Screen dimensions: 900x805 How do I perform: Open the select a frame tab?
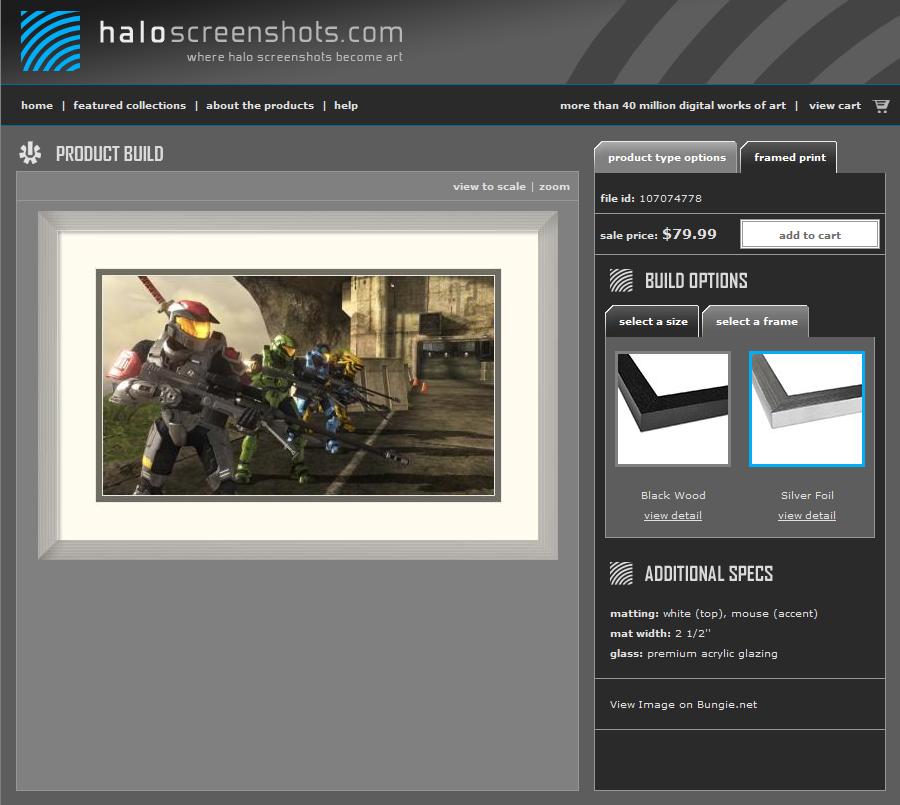pyautogui.click(x=756, y=322)
